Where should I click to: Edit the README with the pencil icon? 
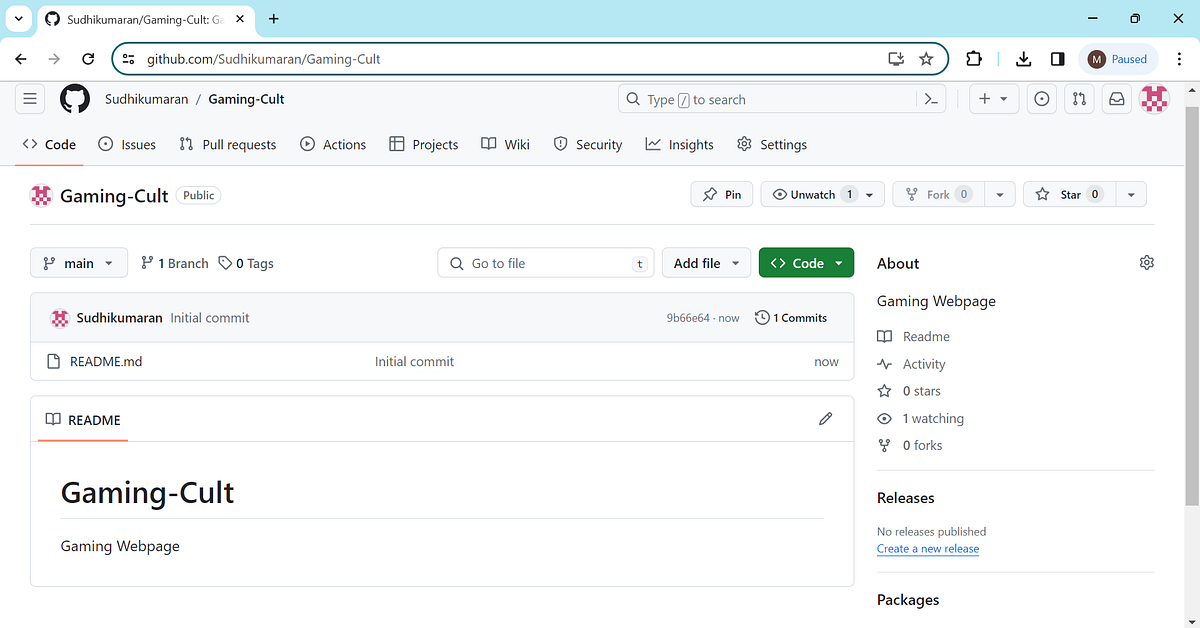[825, 418]
